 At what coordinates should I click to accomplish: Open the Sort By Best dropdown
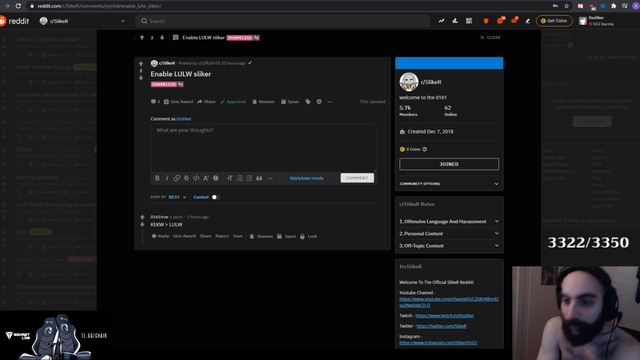point(177,197)
